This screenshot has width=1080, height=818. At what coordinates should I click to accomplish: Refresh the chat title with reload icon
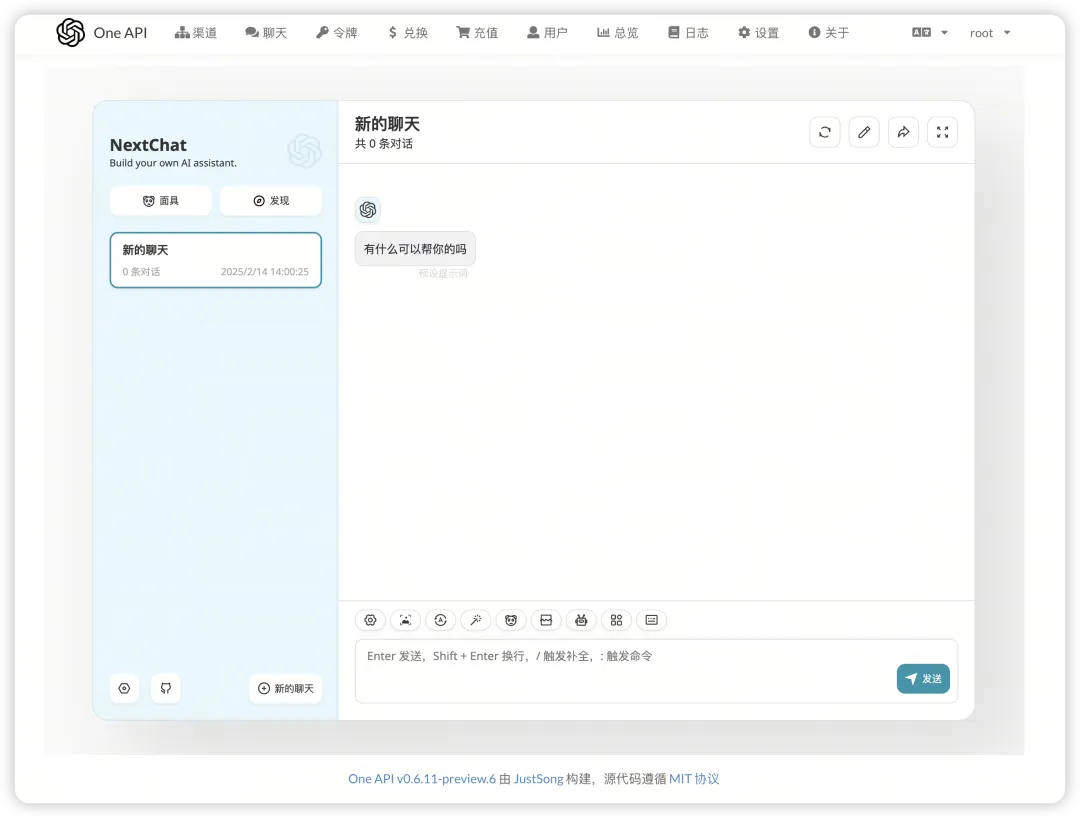(824, 132)
